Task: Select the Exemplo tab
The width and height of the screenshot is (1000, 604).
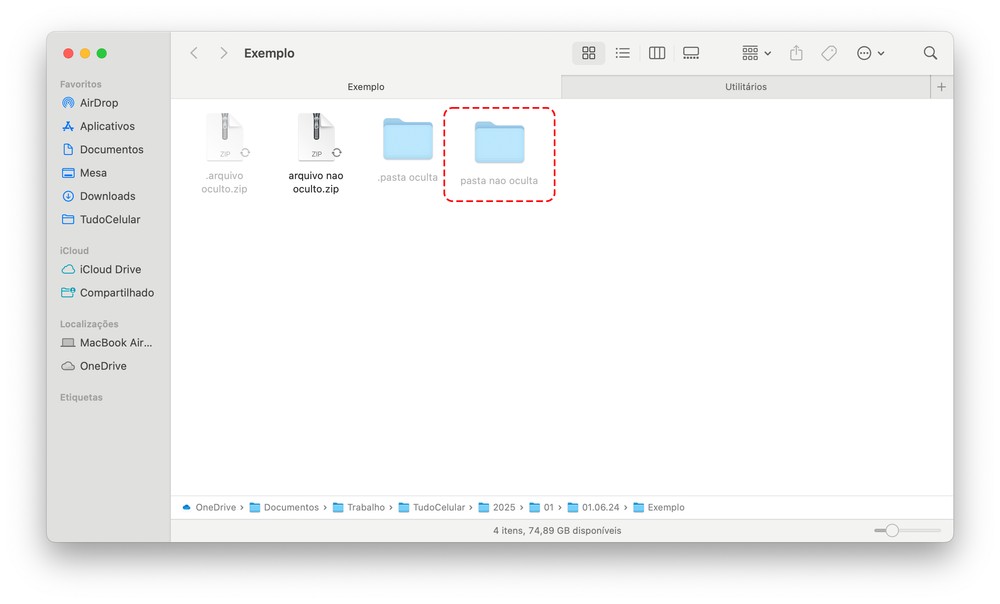Action: point(366,87)
